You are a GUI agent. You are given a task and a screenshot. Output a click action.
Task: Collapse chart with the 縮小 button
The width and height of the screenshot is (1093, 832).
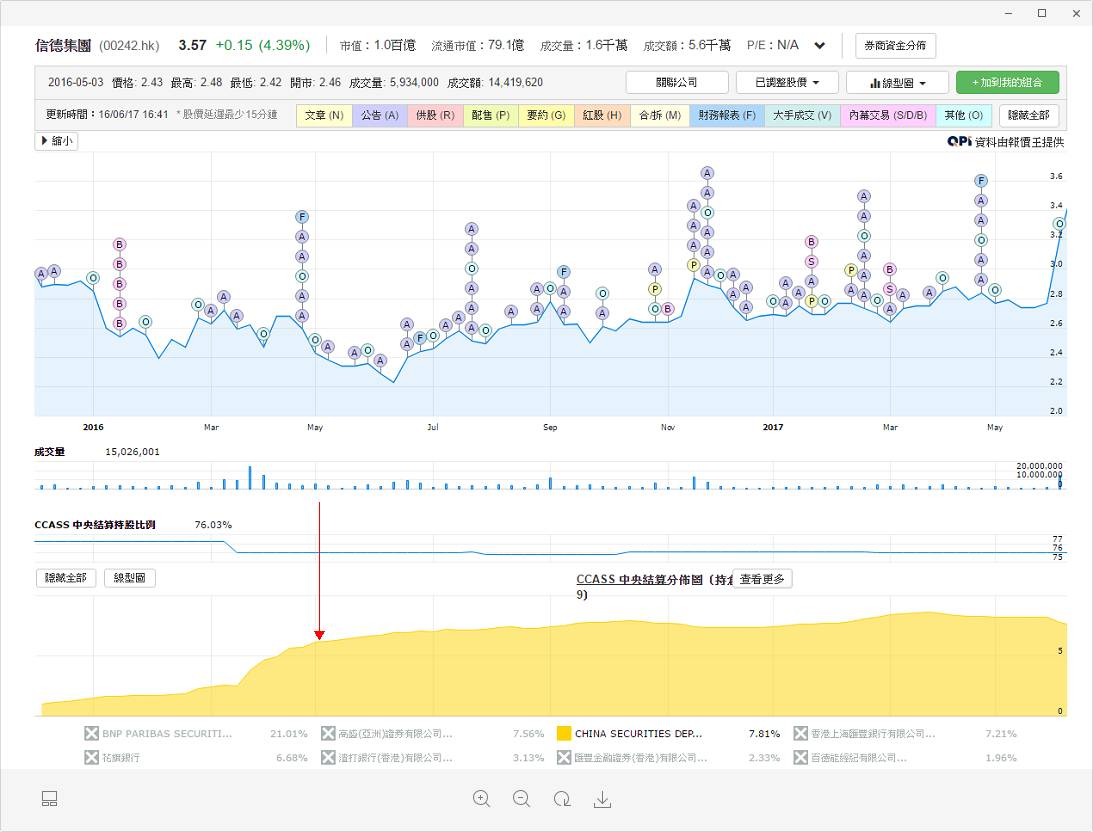(x=56, y=141)
